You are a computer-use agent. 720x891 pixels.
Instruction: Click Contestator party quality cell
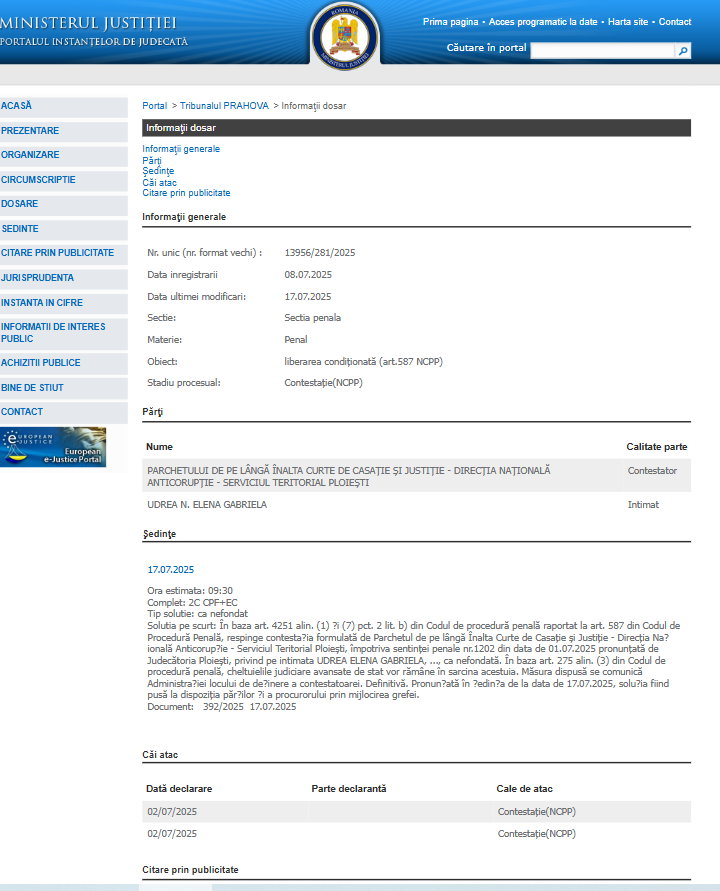(x=652, y=471)
